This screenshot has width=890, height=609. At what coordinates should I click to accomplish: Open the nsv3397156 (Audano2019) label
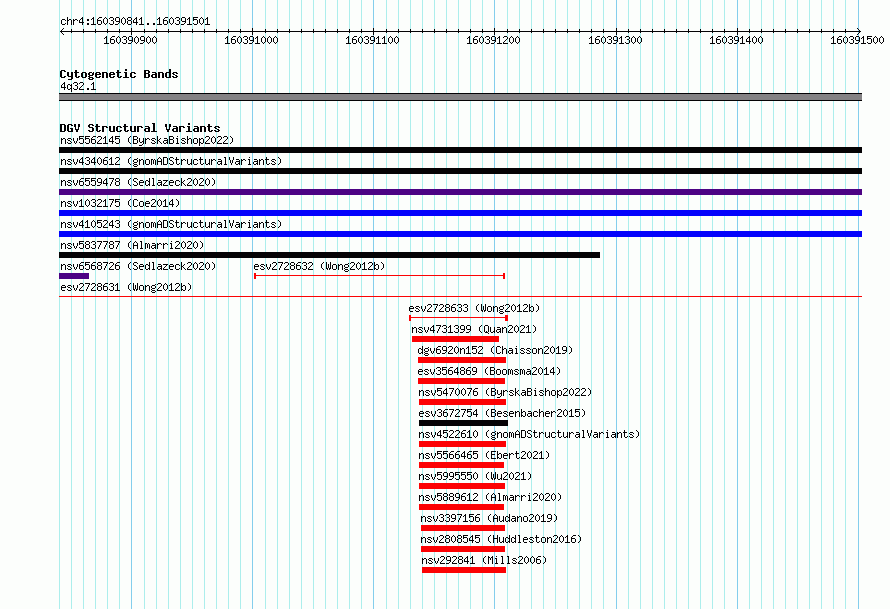489,518
